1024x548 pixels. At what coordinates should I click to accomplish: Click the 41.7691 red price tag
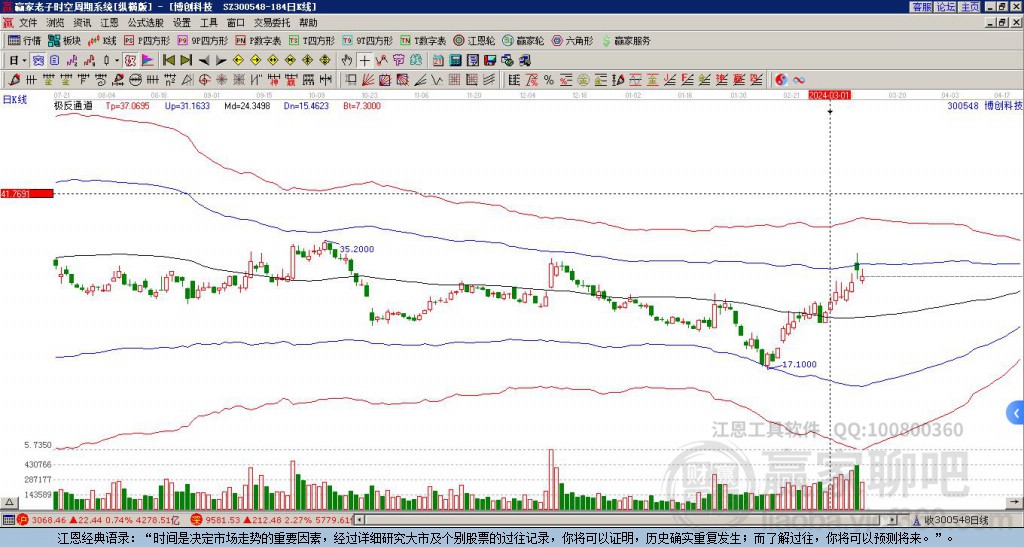tap(27, 194)
